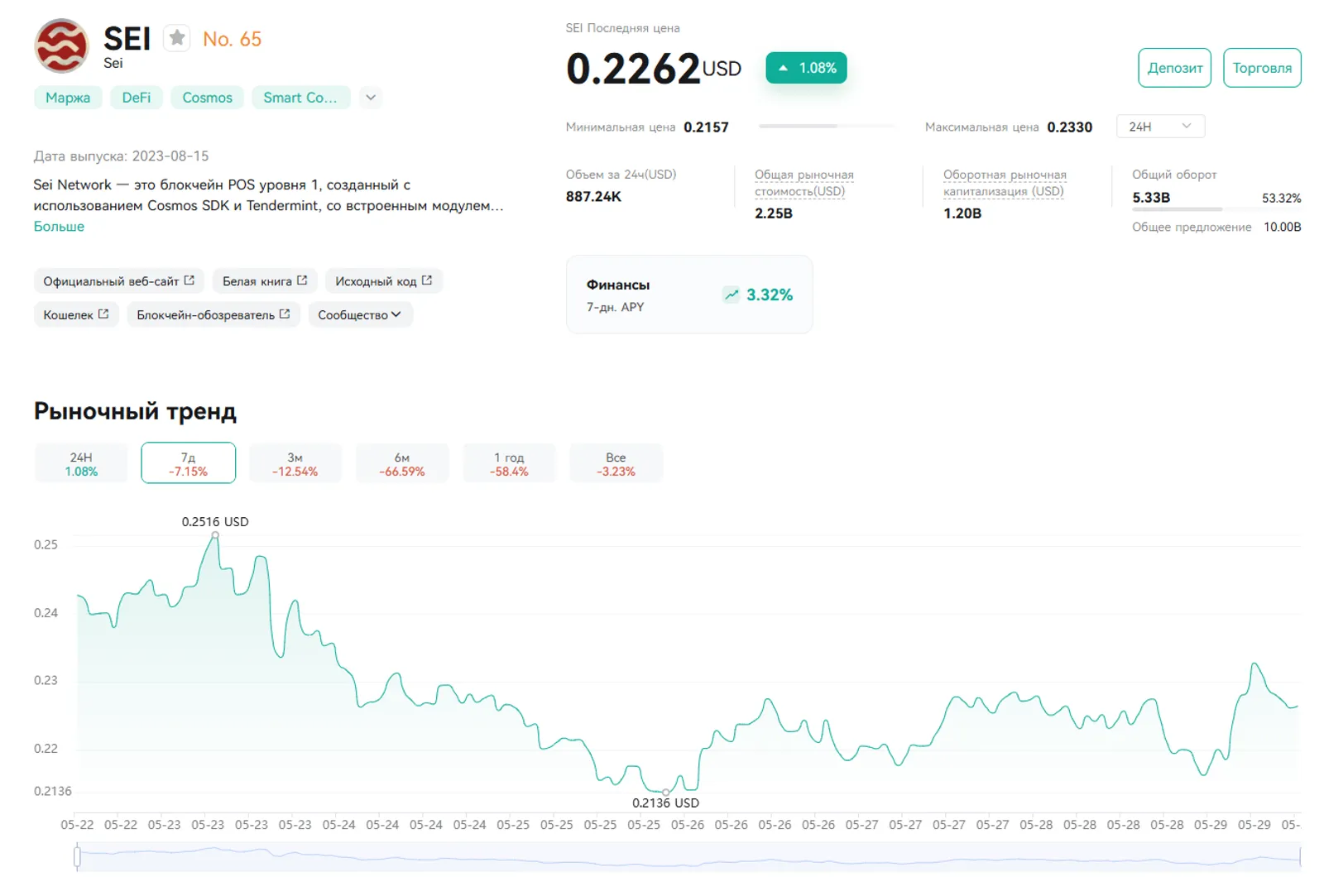Click Больше to read full description
This screenshot has height=896, width=1324.
[59, 226]
